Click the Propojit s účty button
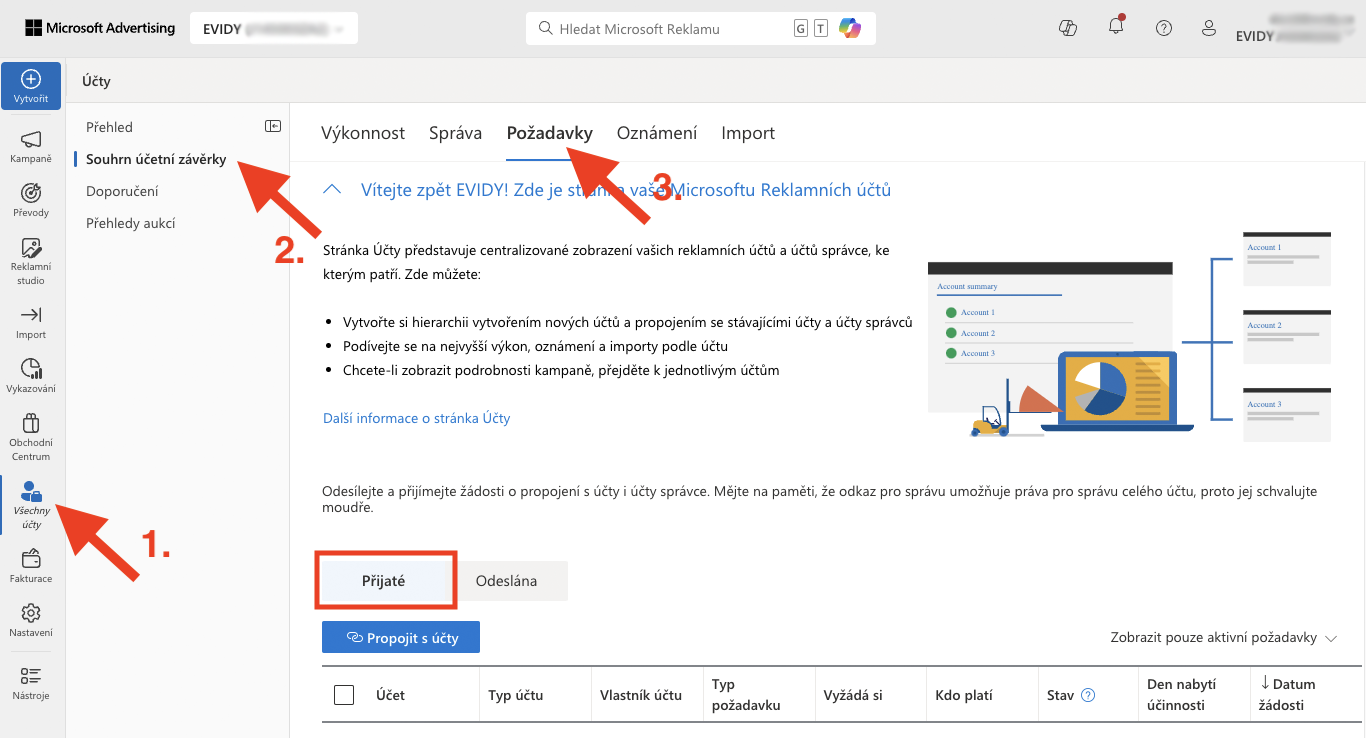Image resolution: width=1366 pixels, height=738 pixels. 401,637
